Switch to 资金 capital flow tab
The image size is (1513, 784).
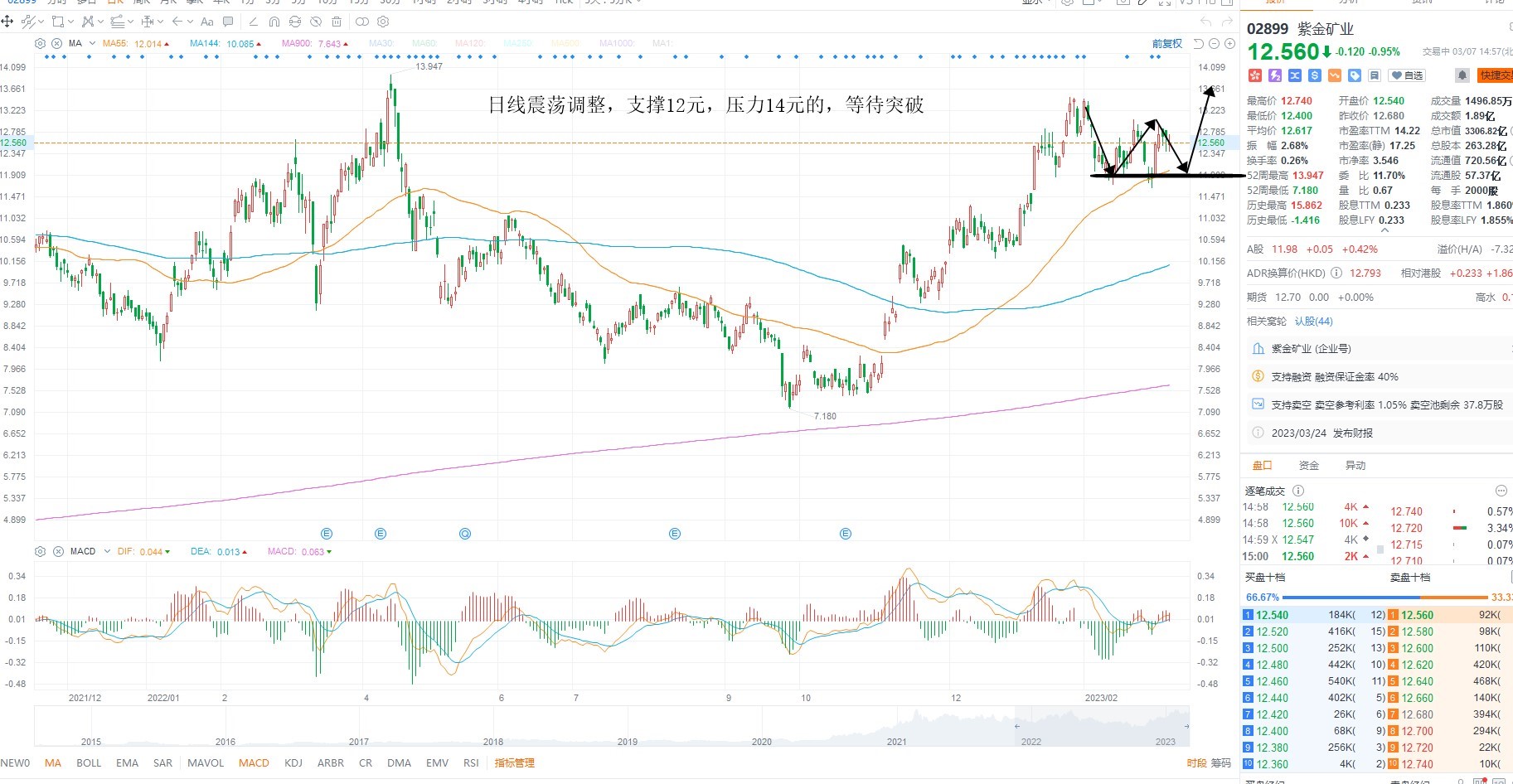coord(1309,466)
